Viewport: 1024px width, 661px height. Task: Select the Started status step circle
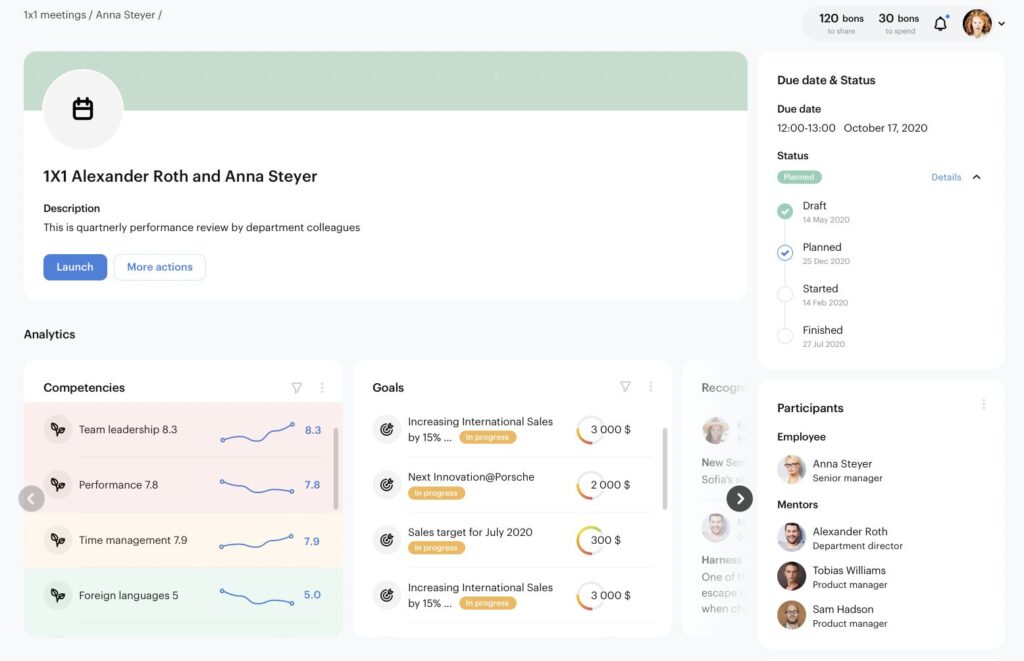pyautogui.click(x=785, y=294)
